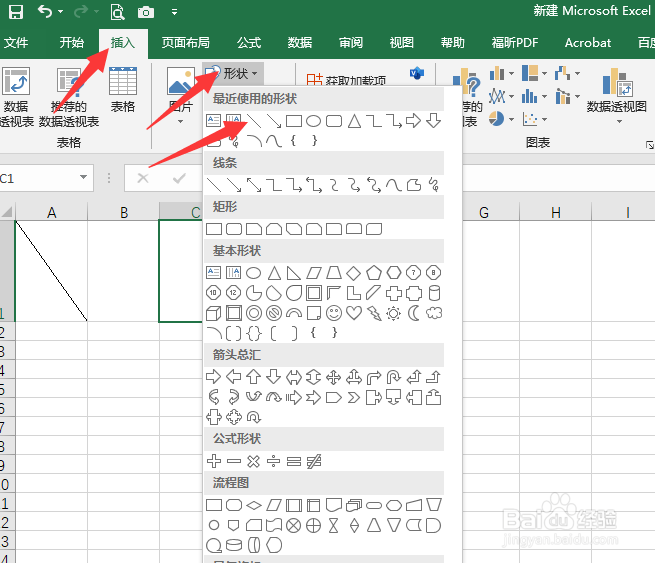This screenshot has width=655, height=563.
Task: Open the 形状 shapes dropdown
Action: click(233, 74)
